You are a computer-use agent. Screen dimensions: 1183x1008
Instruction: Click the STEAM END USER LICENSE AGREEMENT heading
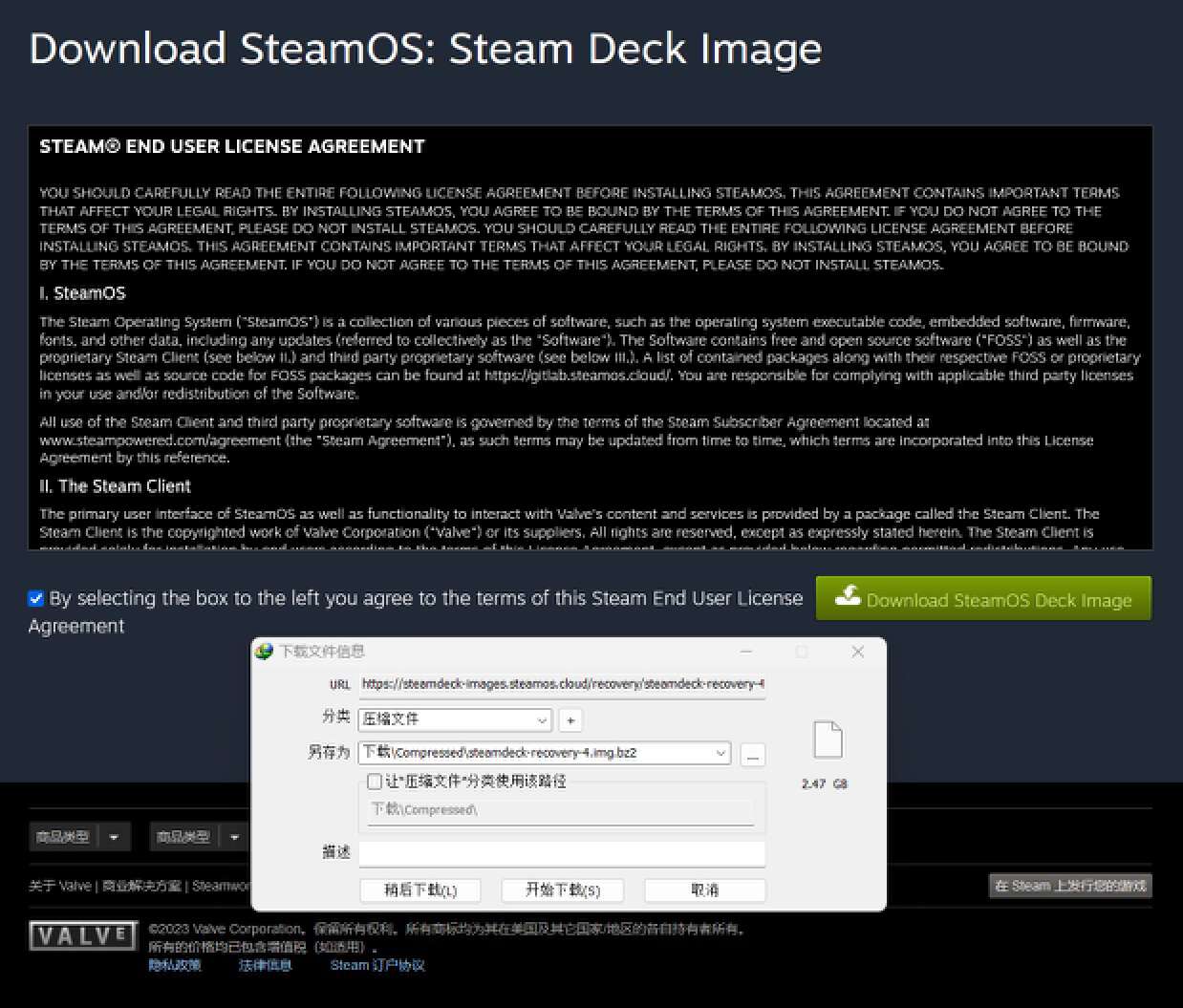(x=232, y=146)
